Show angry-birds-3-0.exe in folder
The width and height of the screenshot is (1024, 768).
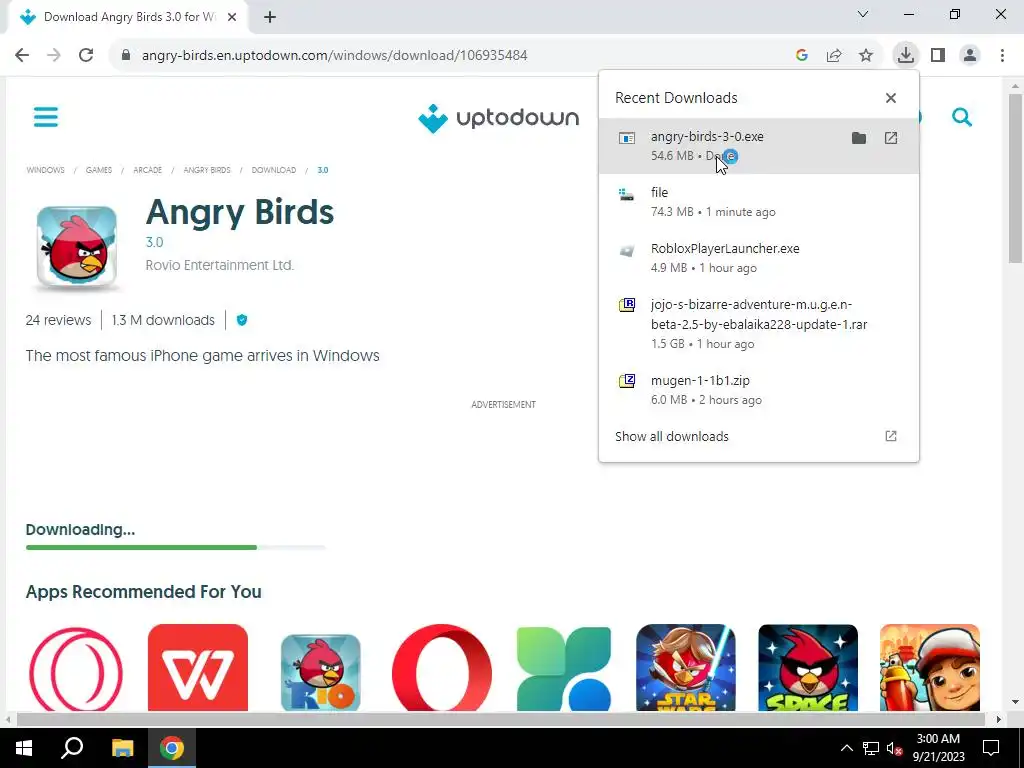(x=859, y=138)
